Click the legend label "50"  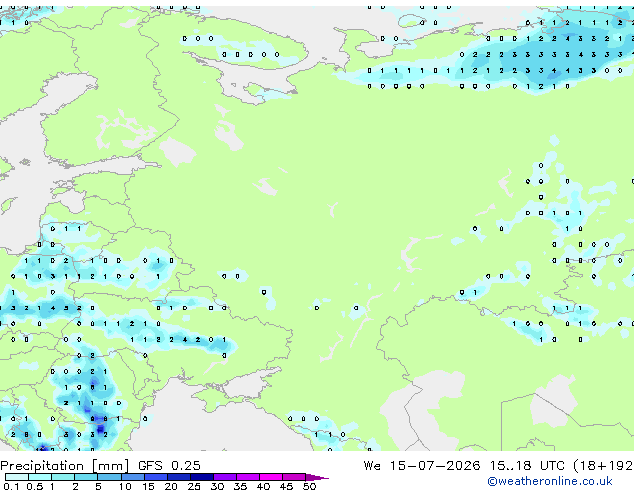click(x=309, y=486)
